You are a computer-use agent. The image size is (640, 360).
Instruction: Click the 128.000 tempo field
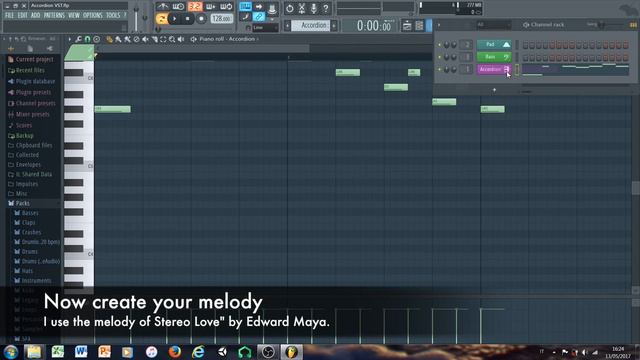(222, 19)
